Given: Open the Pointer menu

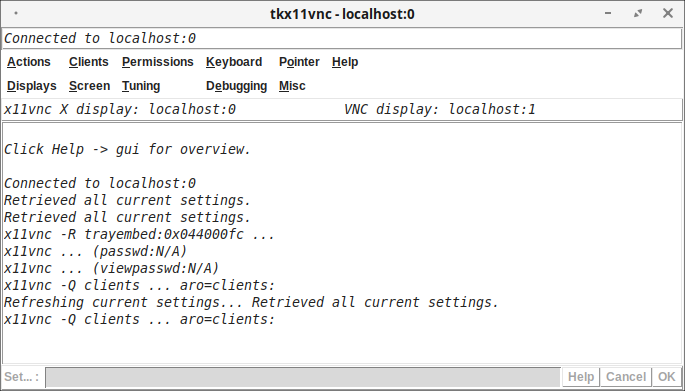Looking at the screenshot, I should (299, 62).
